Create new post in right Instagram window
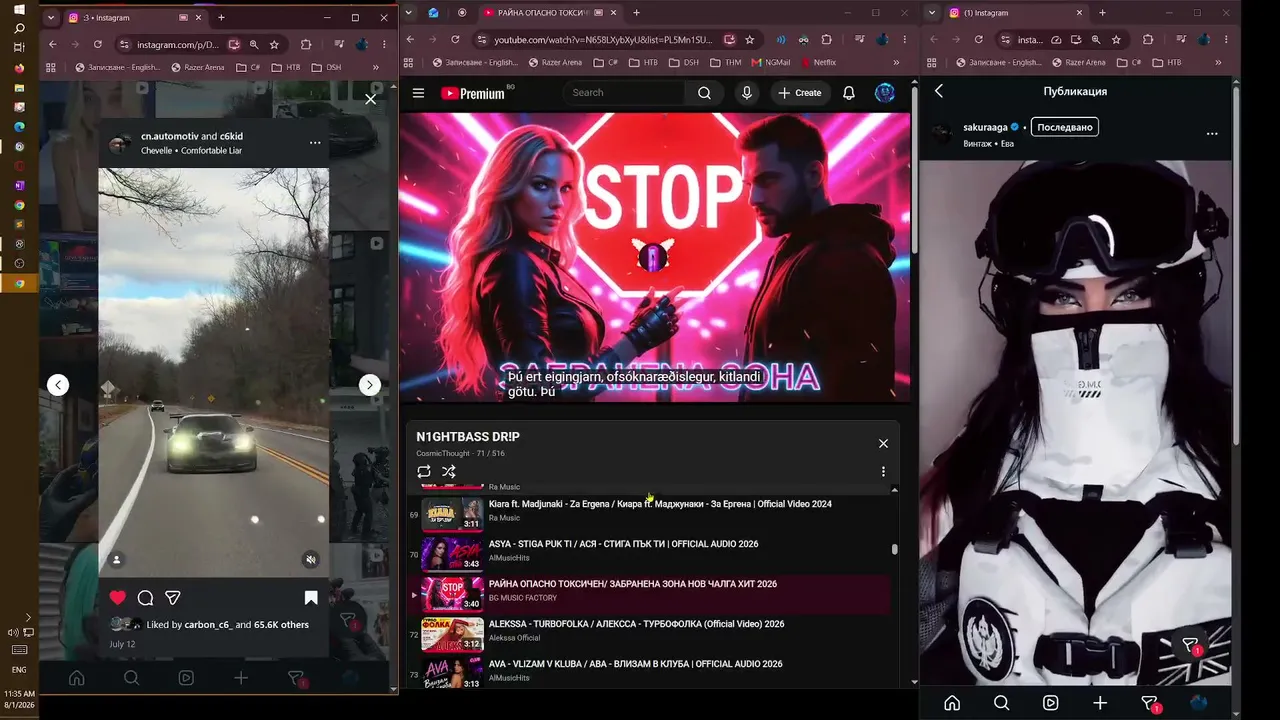The image size is (1280, 720). [1100, 703]
